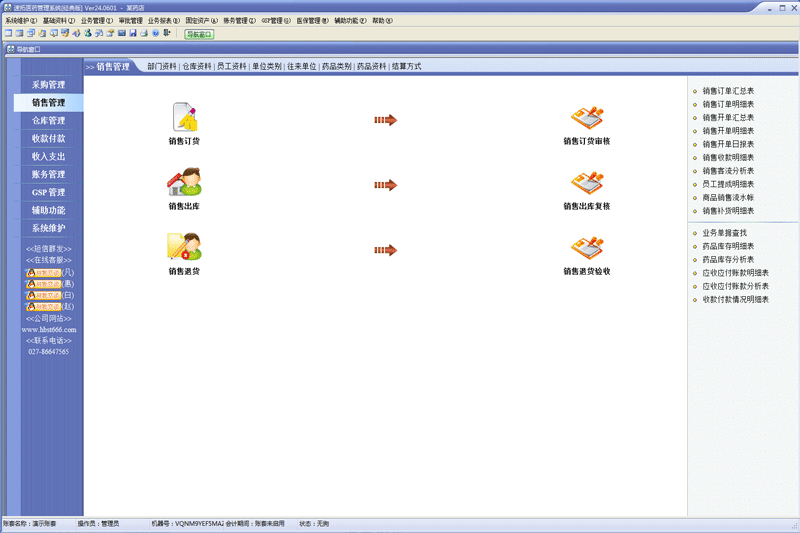The height and width of the screenshot is (533, 800).
Task: Click the 导航窗口 toolbar button
Action: point(199,34)
